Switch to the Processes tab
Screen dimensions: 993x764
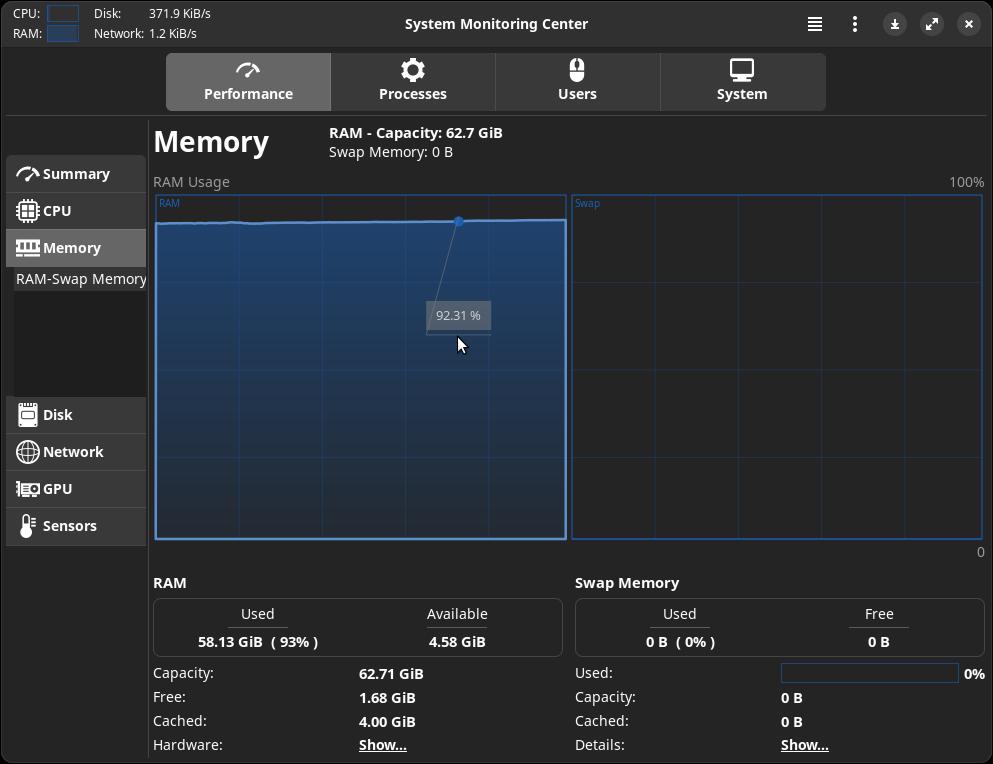point(412,82)
